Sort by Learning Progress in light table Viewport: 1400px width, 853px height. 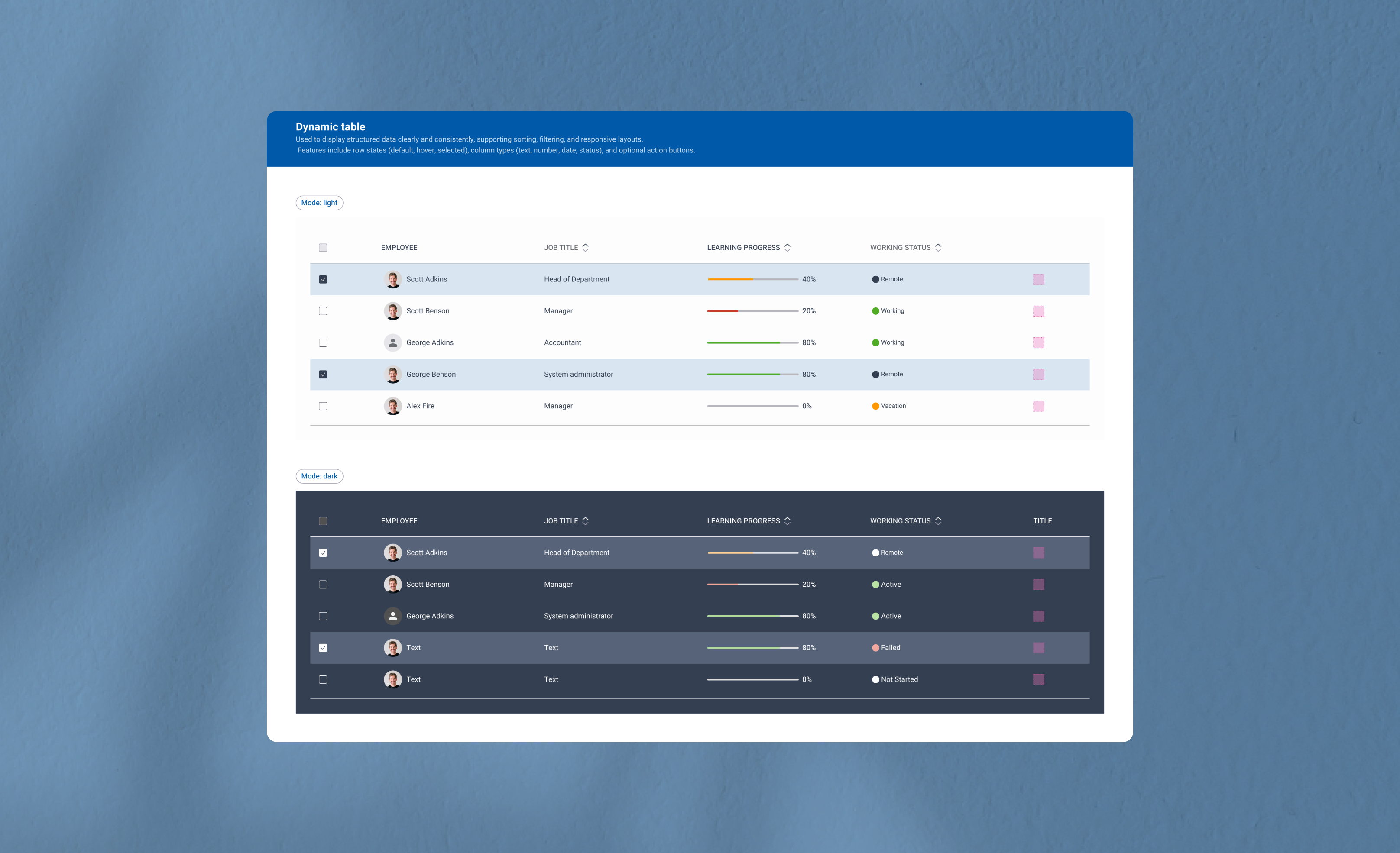[x=787, y=248]
